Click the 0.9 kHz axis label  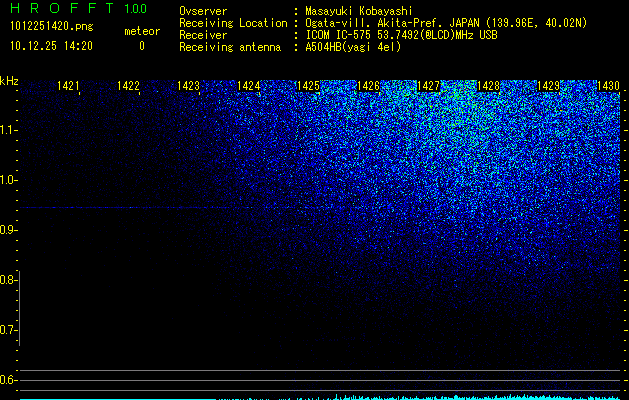[7, 230]
